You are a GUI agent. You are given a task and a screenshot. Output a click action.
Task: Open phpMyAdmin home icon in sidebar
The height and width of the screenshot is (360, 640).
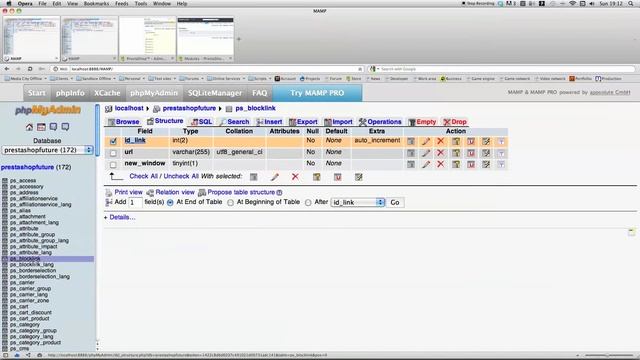(29, 127)
